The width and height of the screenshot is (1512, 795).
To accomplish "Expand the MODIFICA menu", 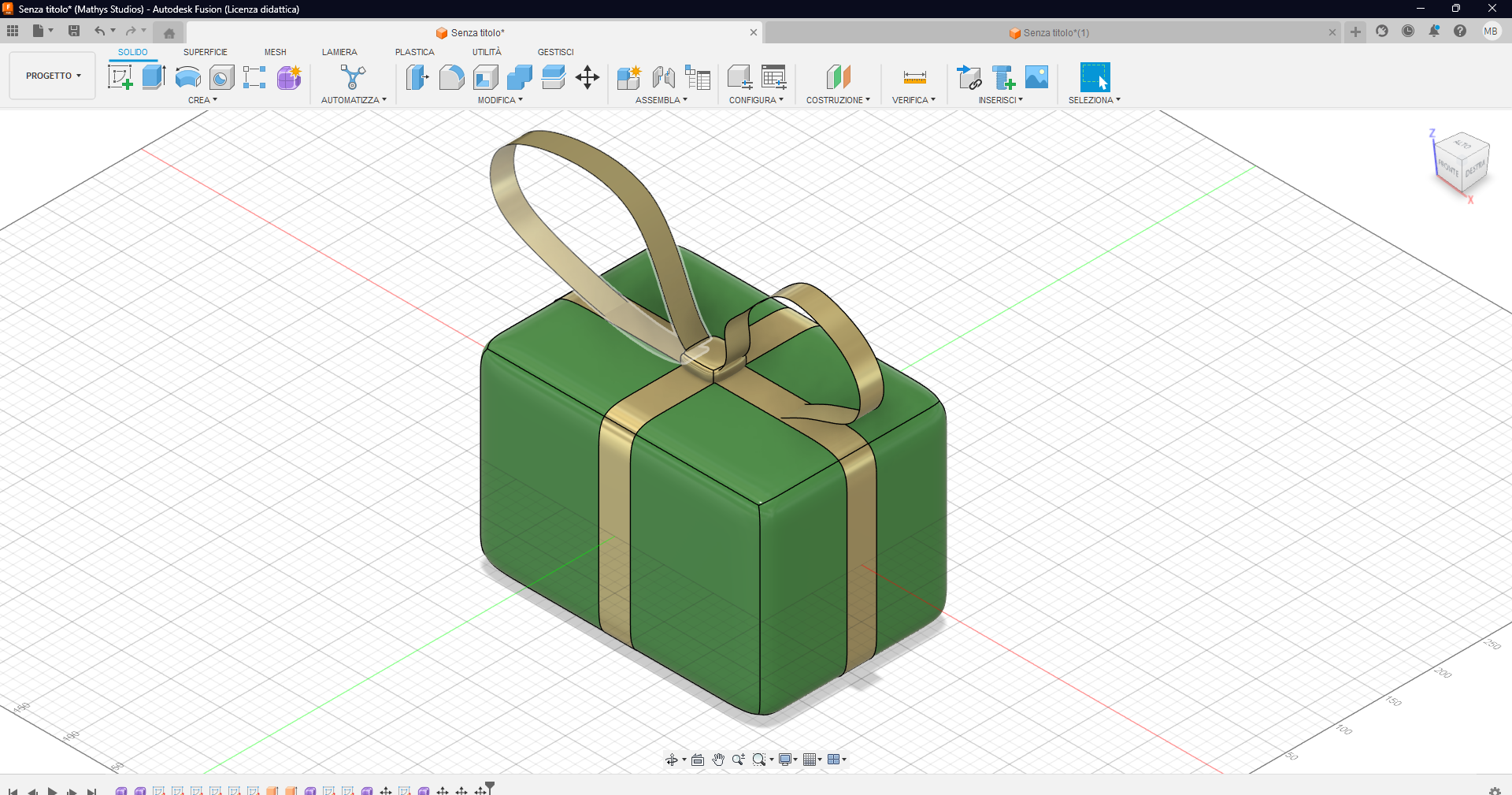I will [x=500, y=100].
